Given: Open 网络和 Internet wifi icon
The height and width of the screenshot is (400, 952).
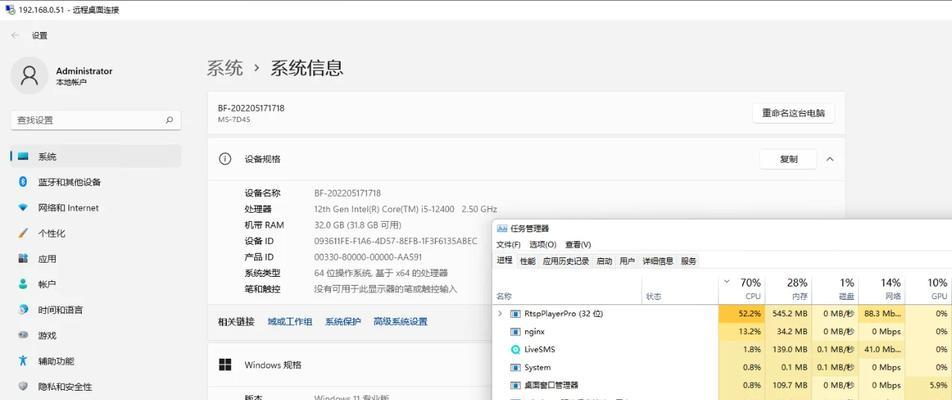Looking at the screenshot, I should point(23,208).
